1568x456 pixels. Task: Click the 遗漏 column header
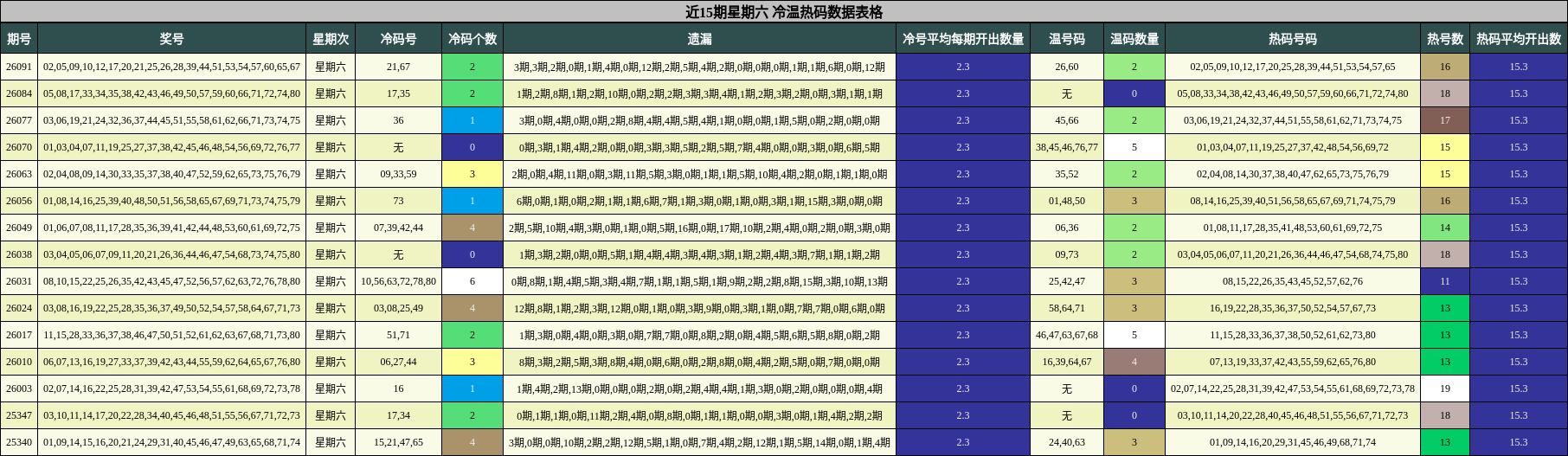point(699,39)
